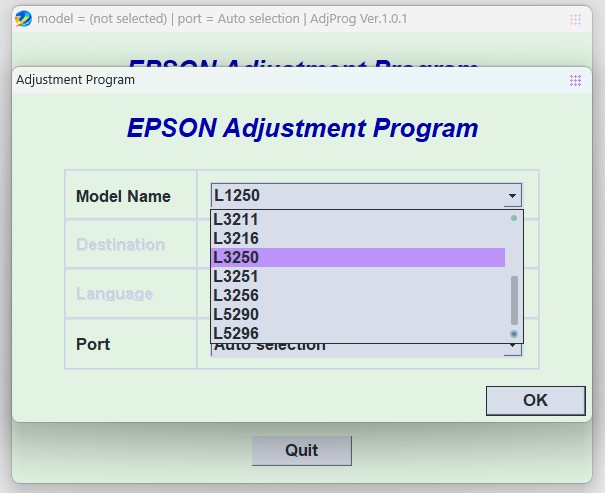Click the Epson app icon in title bar

pyautogui.click(x=23, y=19)
